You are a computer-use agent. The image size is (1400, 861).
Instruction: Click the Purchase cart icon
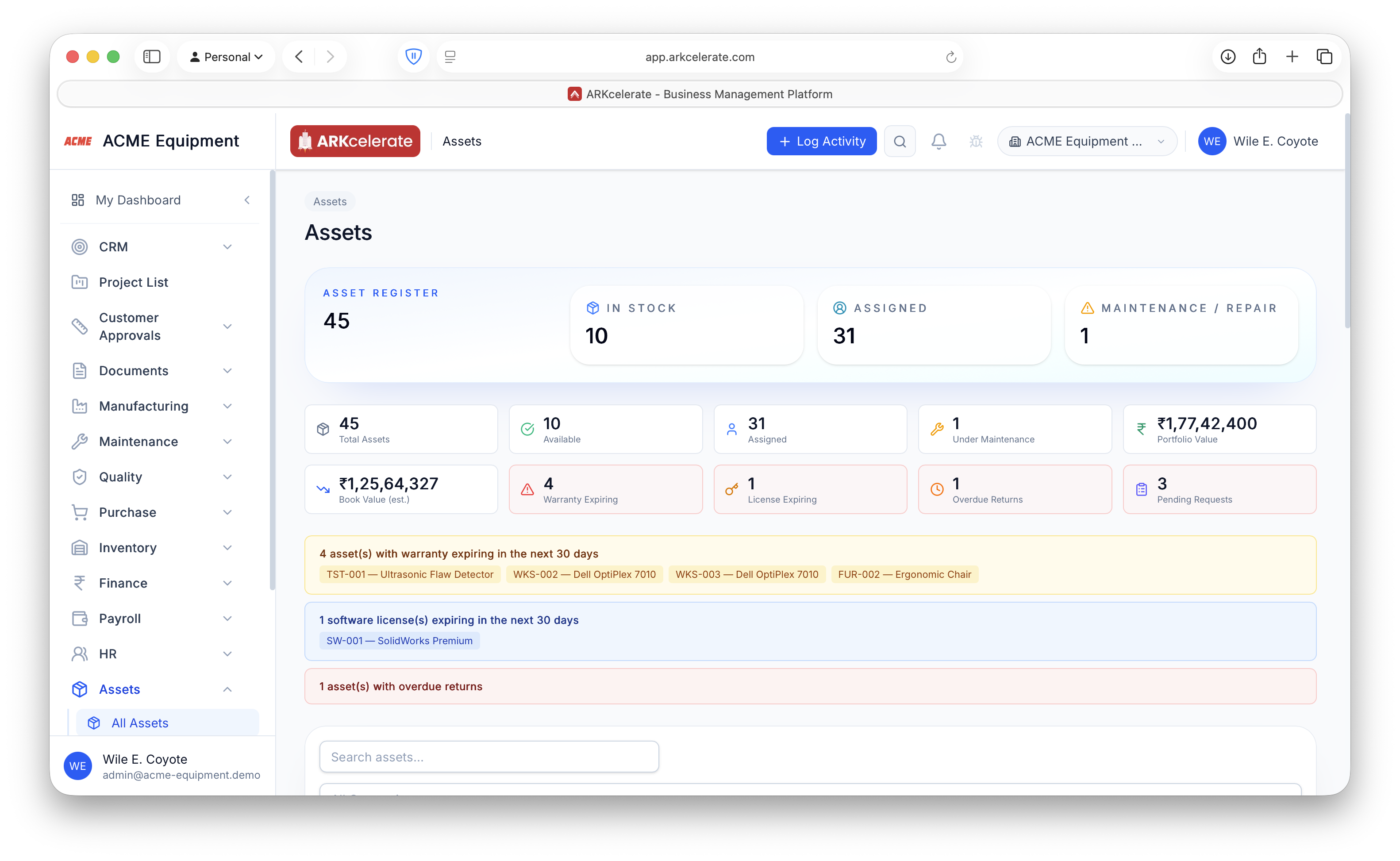point(80,512)
